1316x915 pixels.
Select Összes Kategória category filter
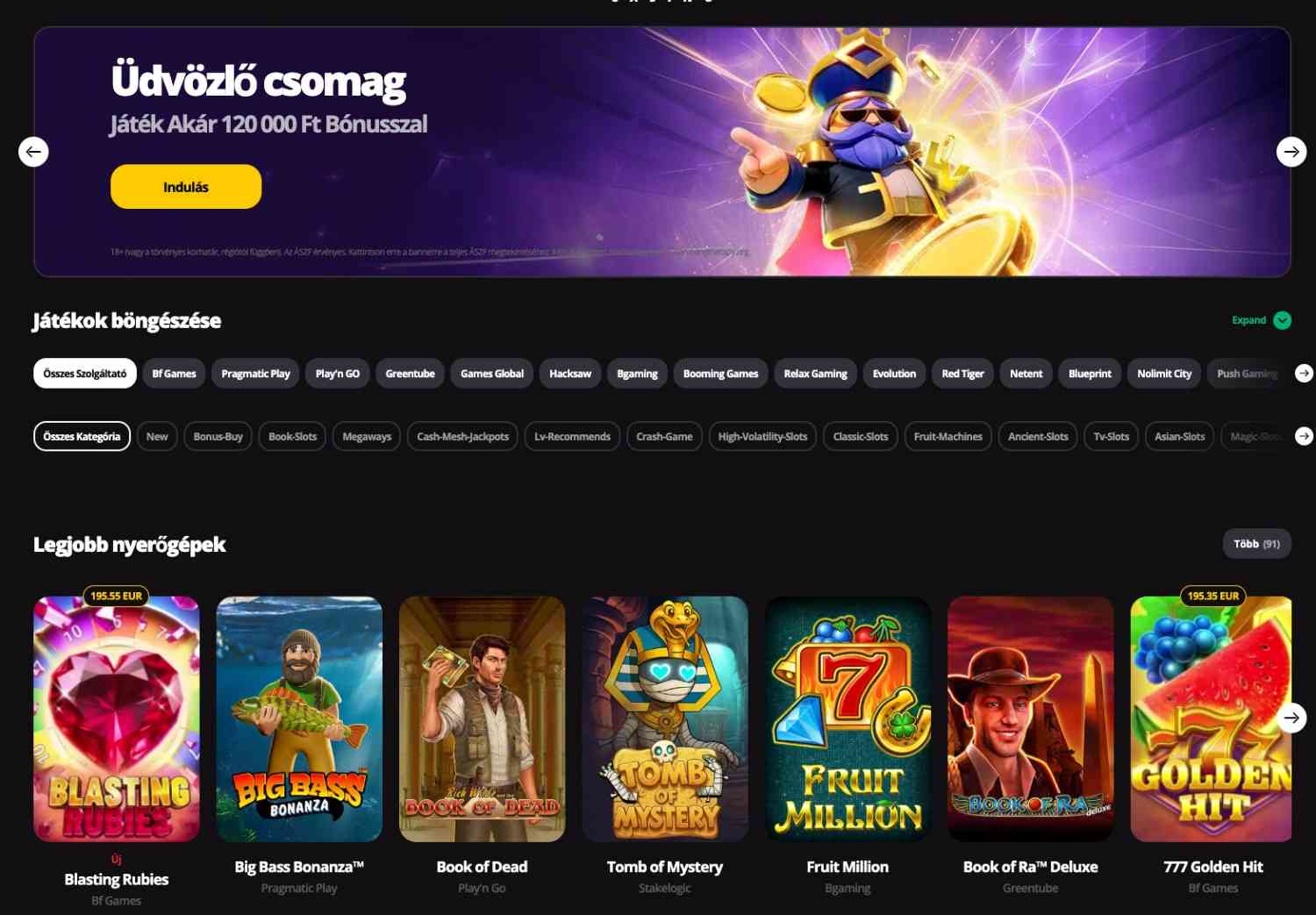click(82, 436)
